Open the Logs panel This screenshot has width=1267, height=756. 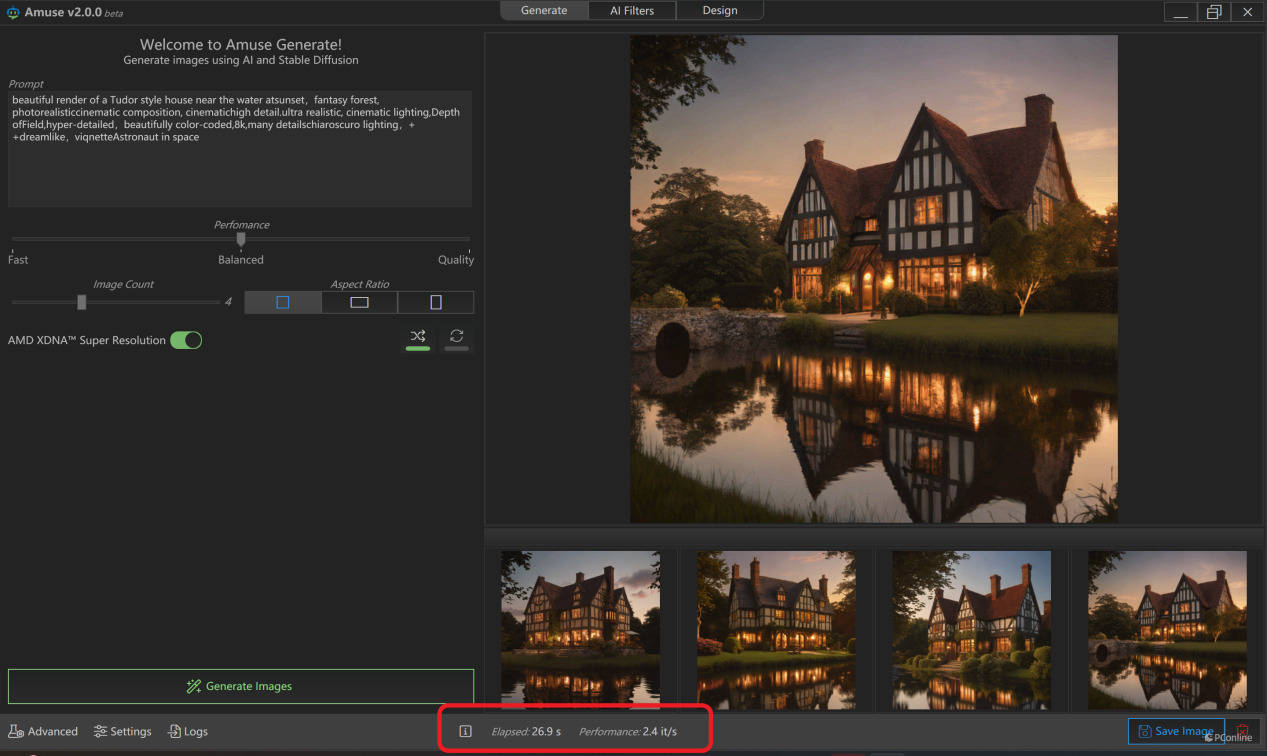click(188, 732)
